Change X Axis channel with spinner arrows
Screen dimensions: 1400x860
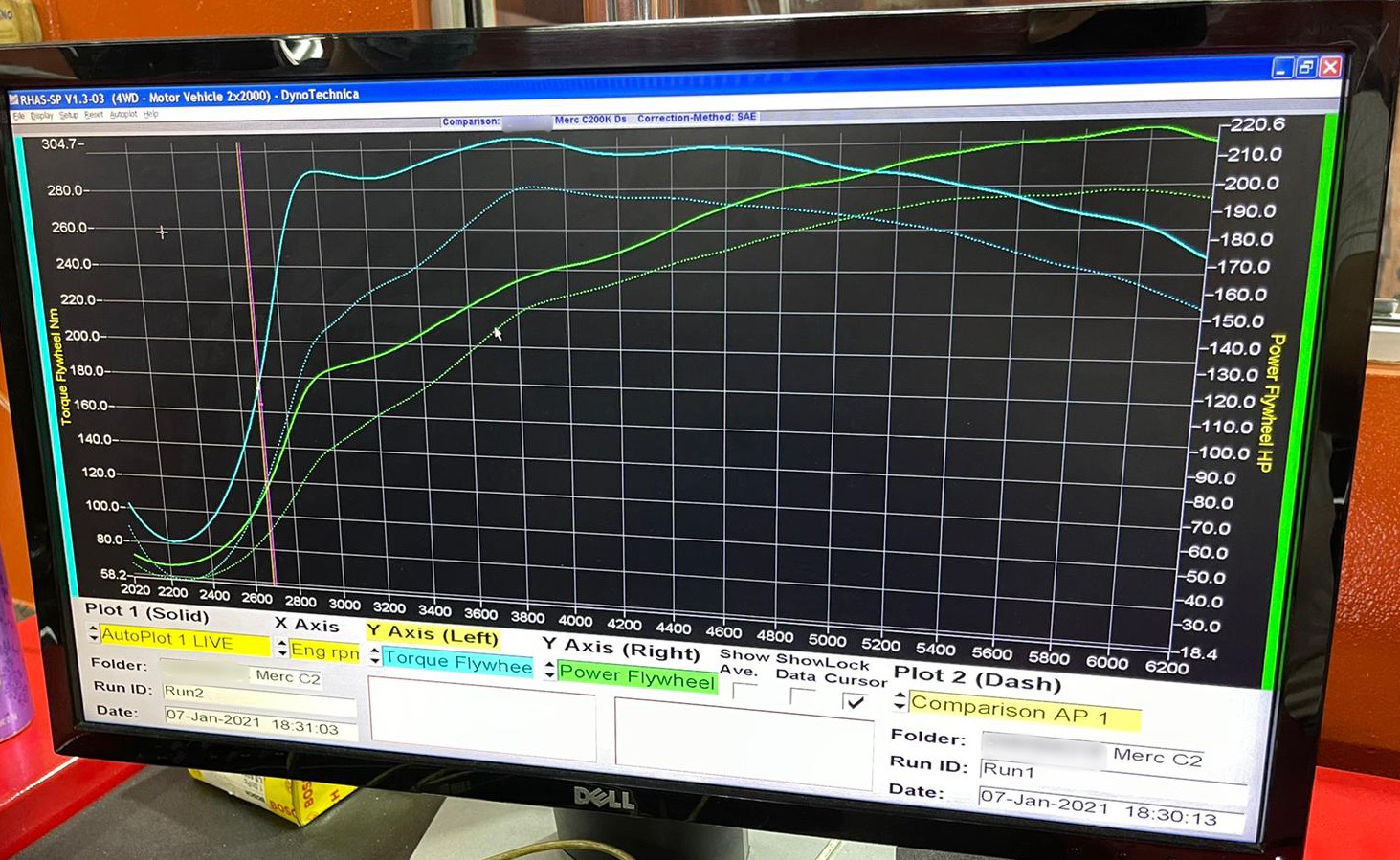(x=282, y=648)
